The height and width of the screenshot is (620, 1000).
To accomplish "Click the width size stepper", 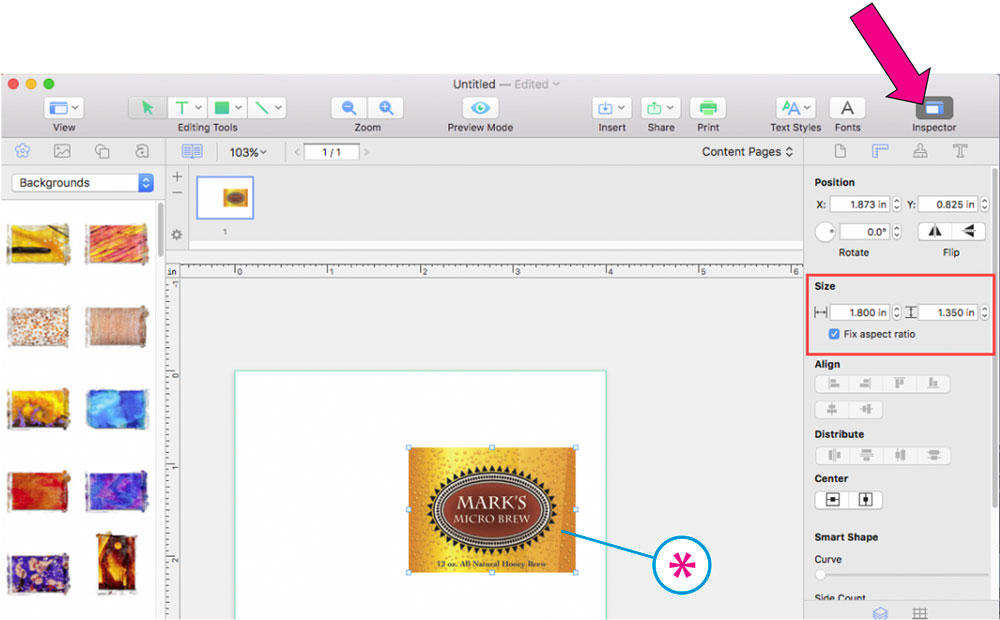I will point(897,312).
